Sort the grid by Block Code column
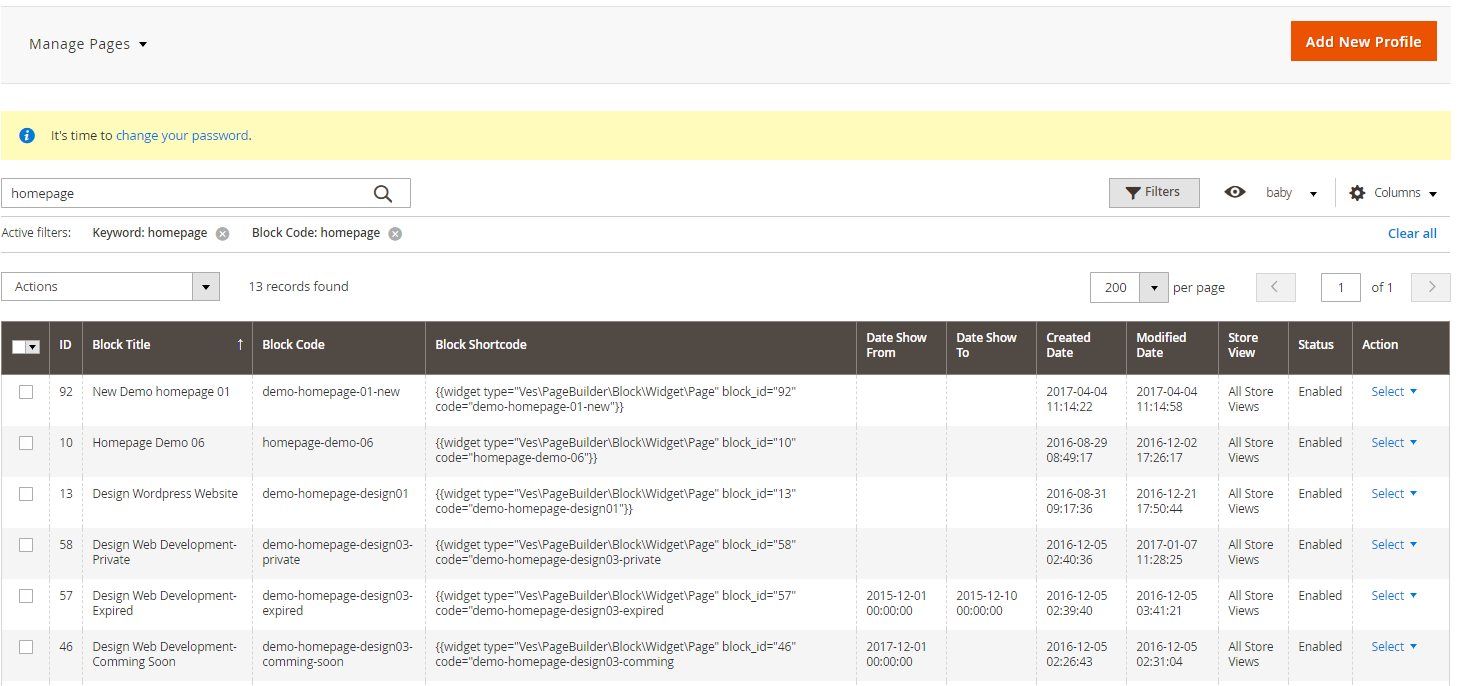Viewport: 1464px width, 686px height. click(x=293, y=345)
